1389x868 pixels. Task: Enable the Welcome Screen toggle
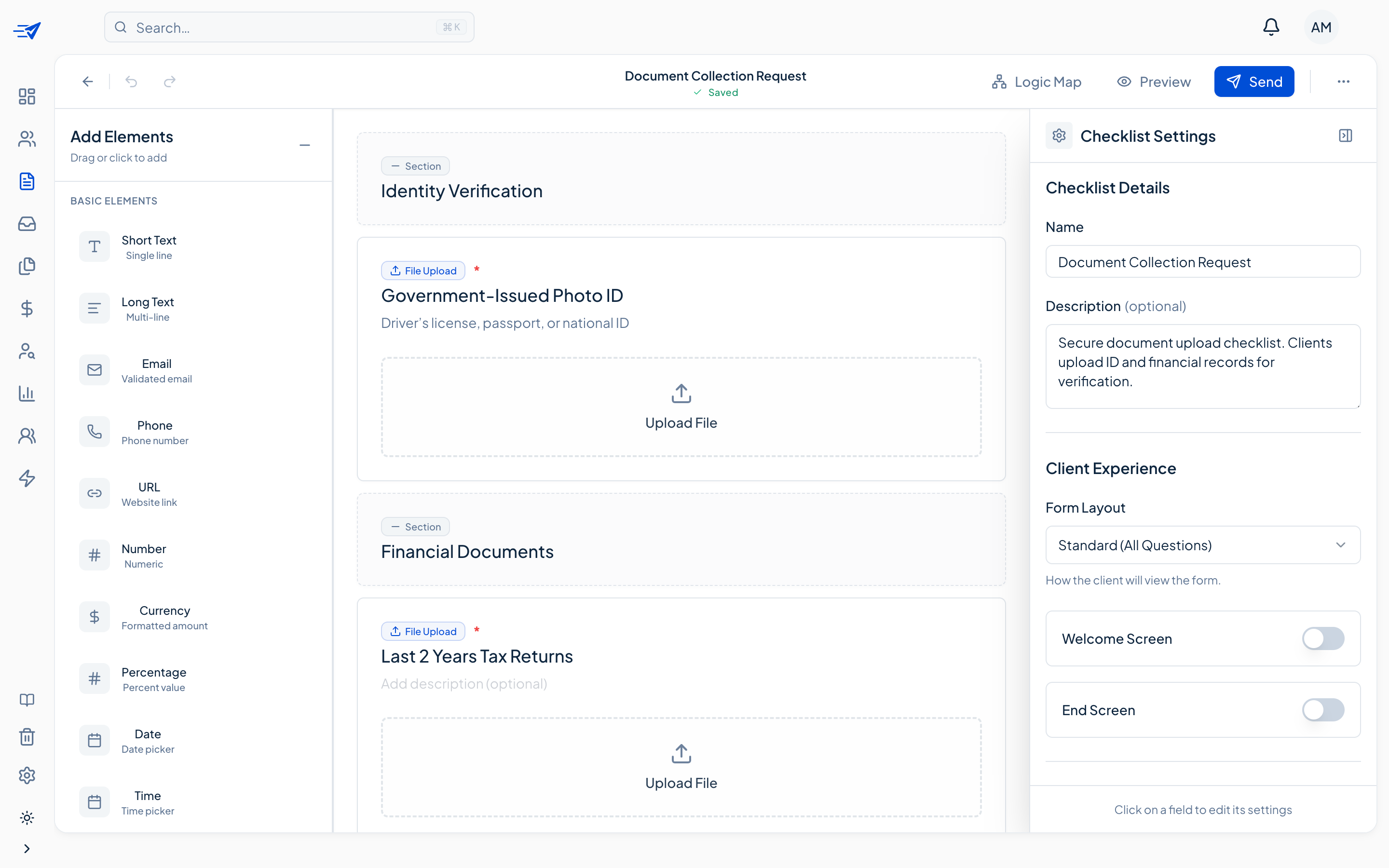tap(1322, 638)
